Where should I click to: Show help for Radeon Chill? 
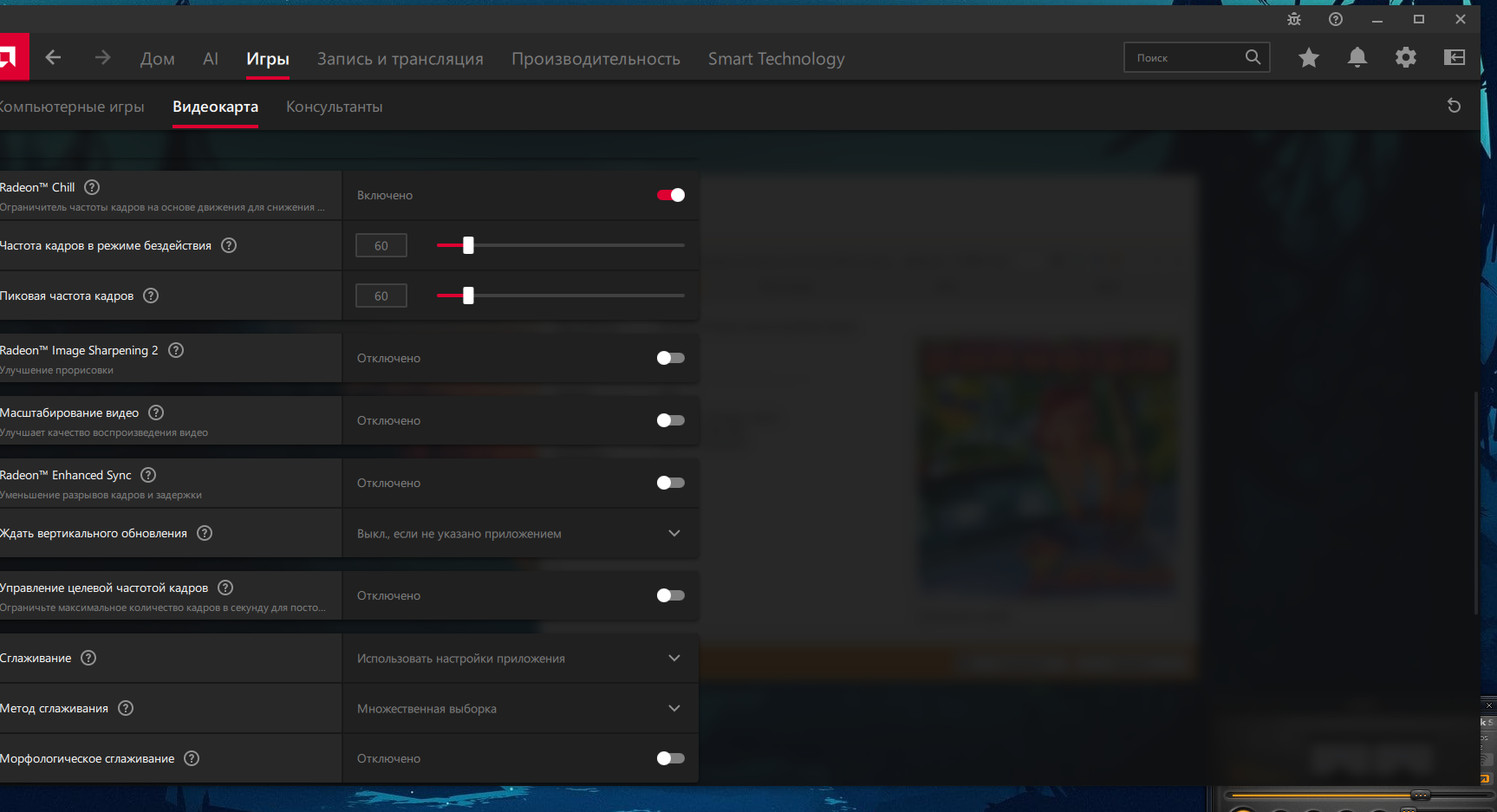click(92, 187)
